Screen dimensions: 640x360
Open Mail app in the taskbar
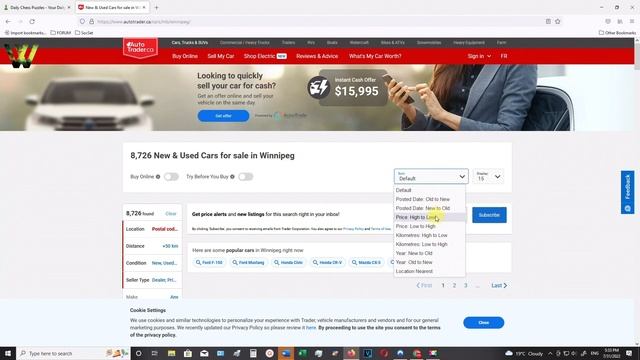tap(204, 353)
